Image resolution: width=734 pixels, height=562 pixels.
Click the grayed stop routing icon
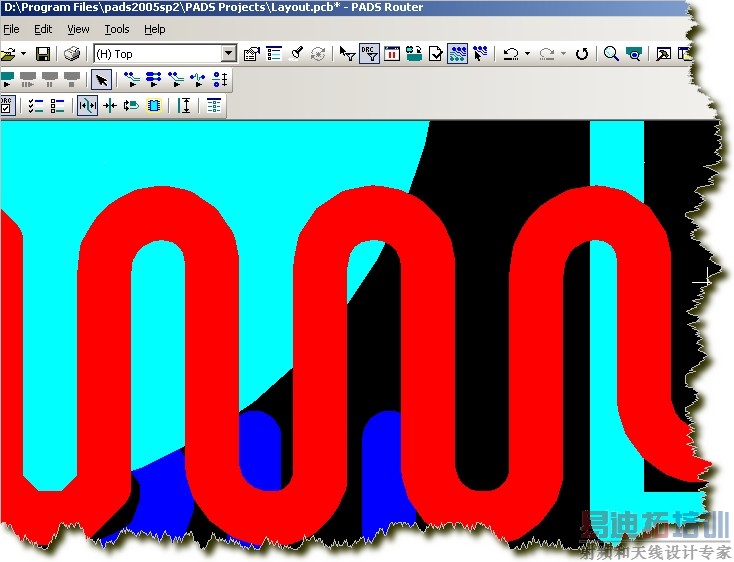click(72, 80)
